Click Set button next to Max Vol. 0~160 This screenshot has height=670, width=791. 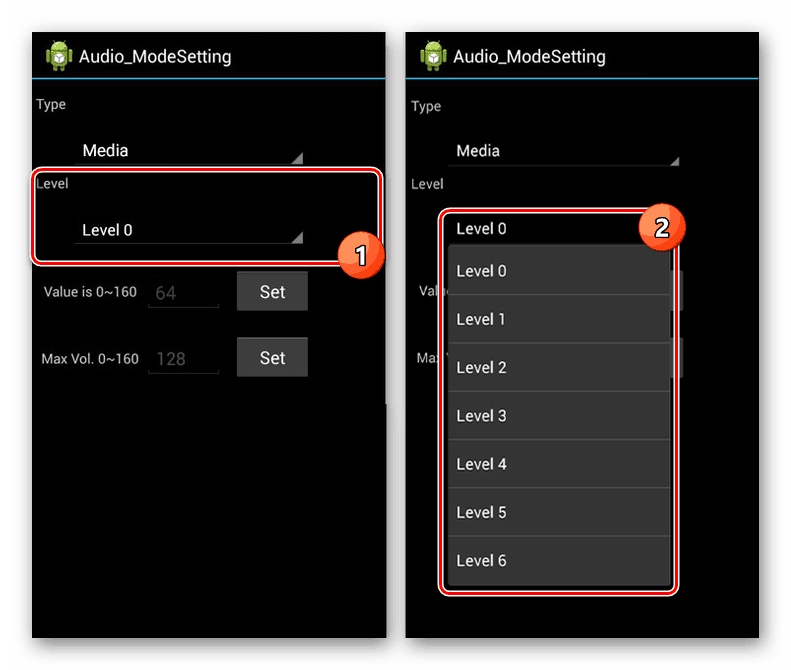[x=272, y=358]
